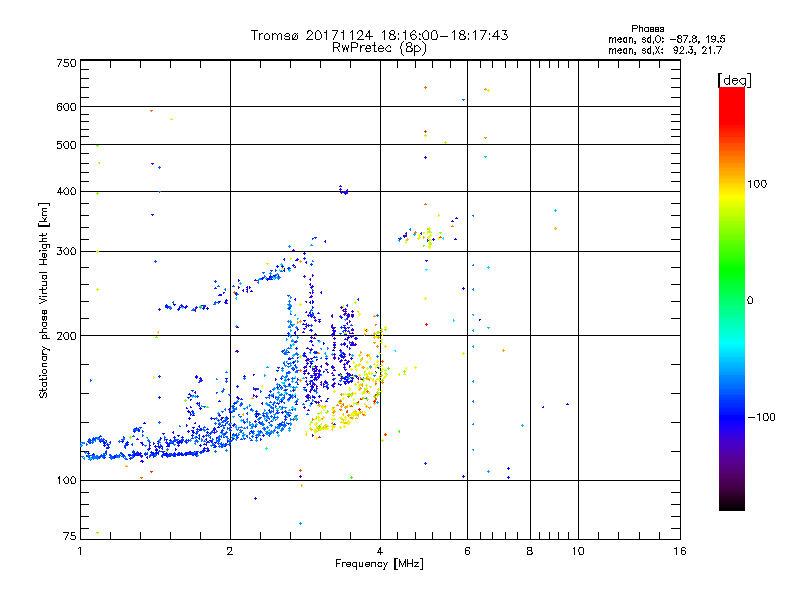Click the 'mean, sd,X: 92.3, 21.7' line
The width and height of the screenshot is (800, 600).
pos(665,50)
